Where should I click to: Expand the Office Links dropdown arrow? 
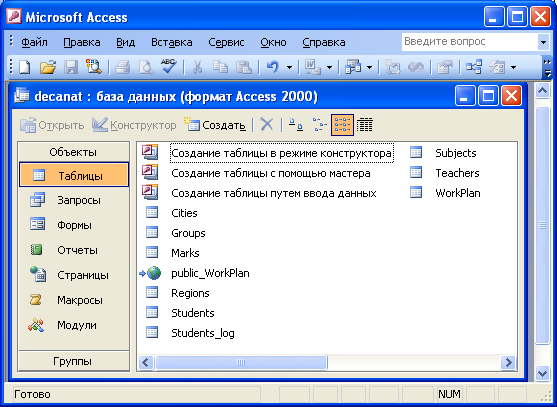click(x=329, y=67)
